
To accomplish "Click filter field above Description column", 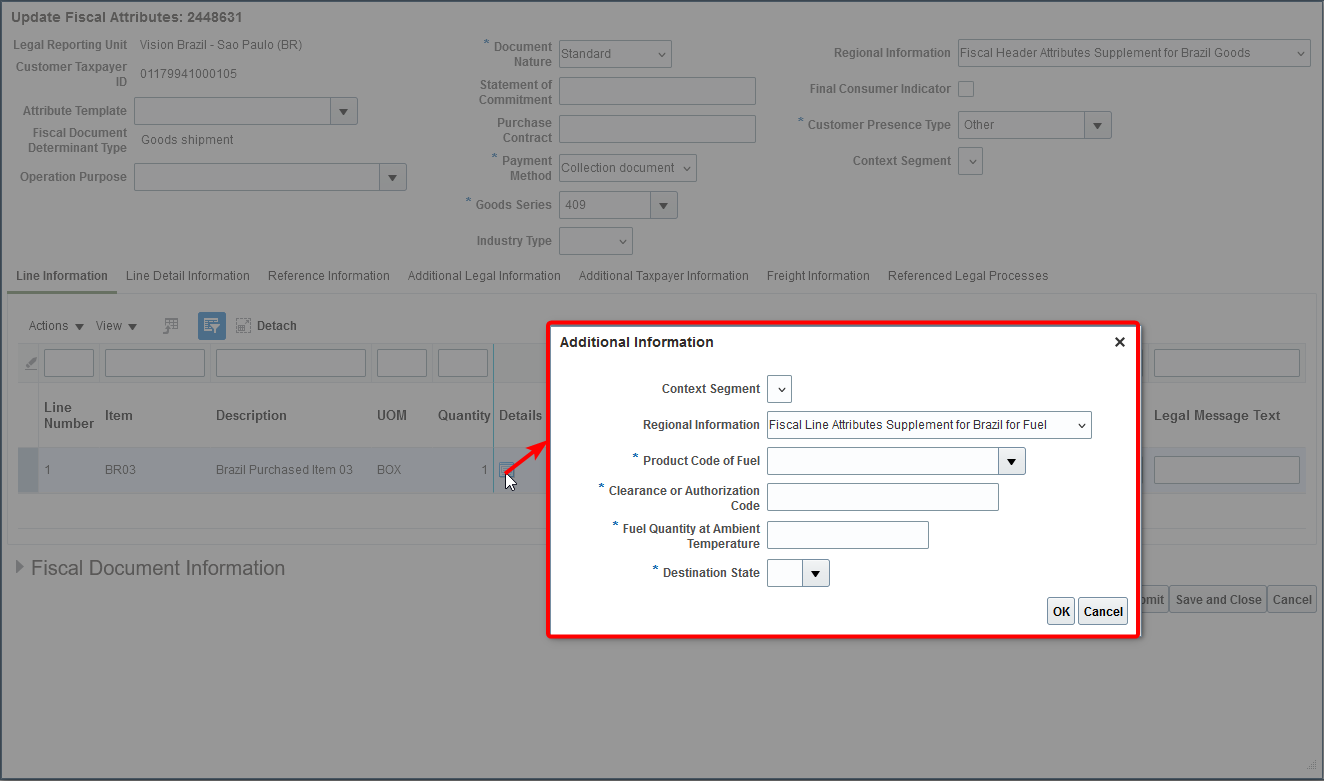I will click(x=291, y=363).
